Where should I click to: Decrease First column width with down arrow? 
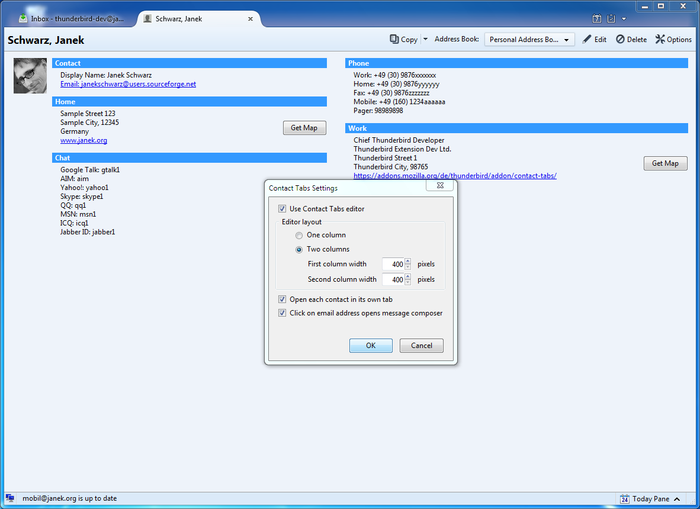click(x=408, y=267)
